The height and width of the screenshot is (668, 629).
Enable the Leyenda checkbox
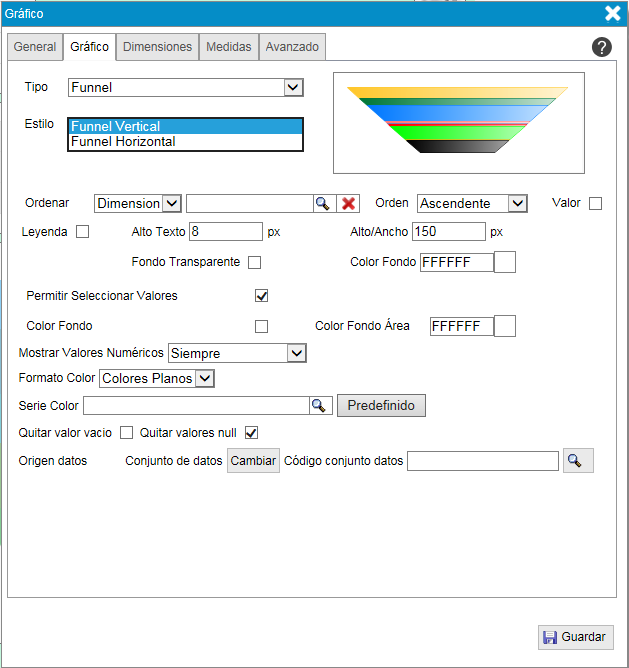tap(83, 232)
